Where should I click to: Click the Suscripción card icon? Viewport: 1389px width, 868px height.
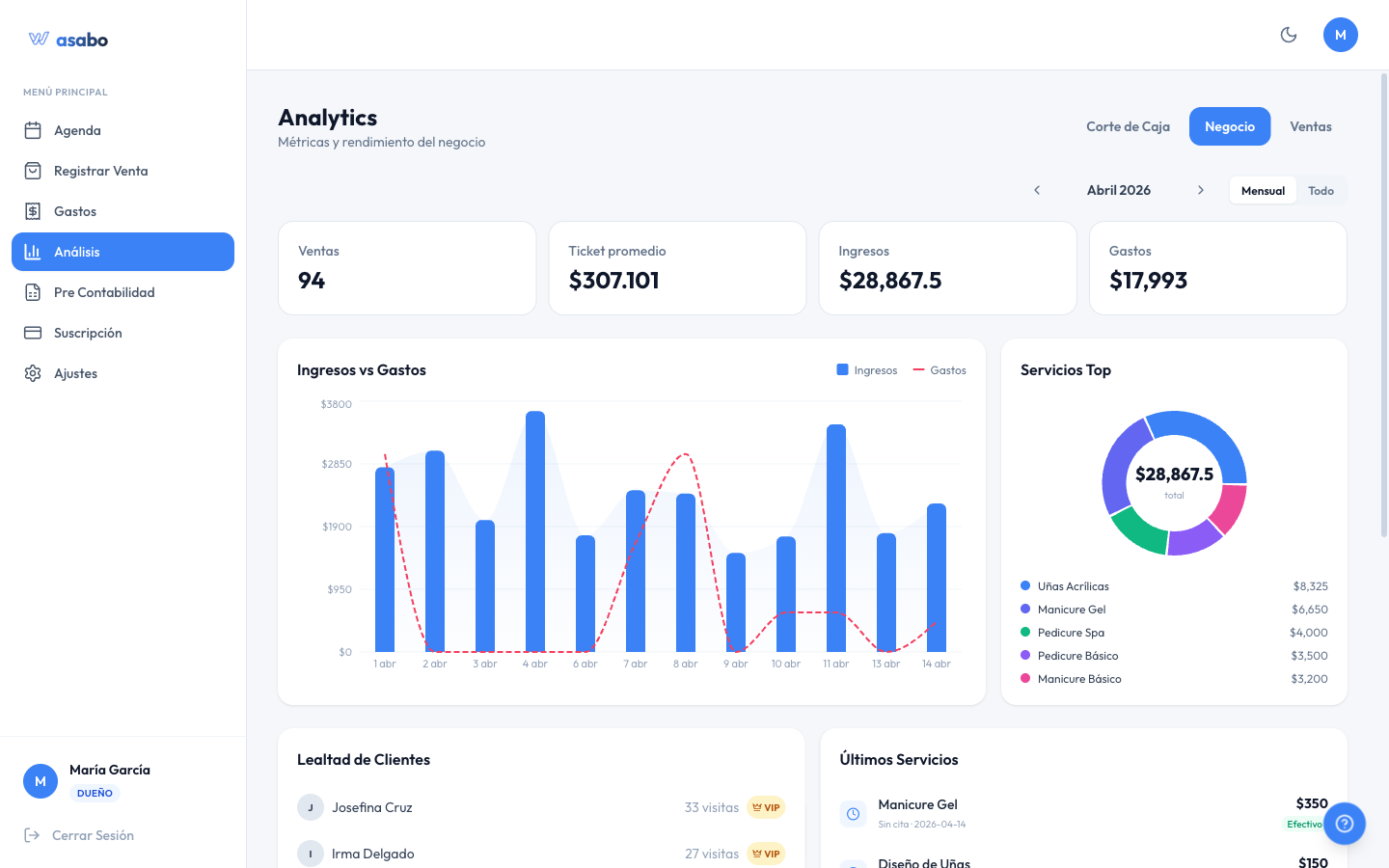pos(33,333)
